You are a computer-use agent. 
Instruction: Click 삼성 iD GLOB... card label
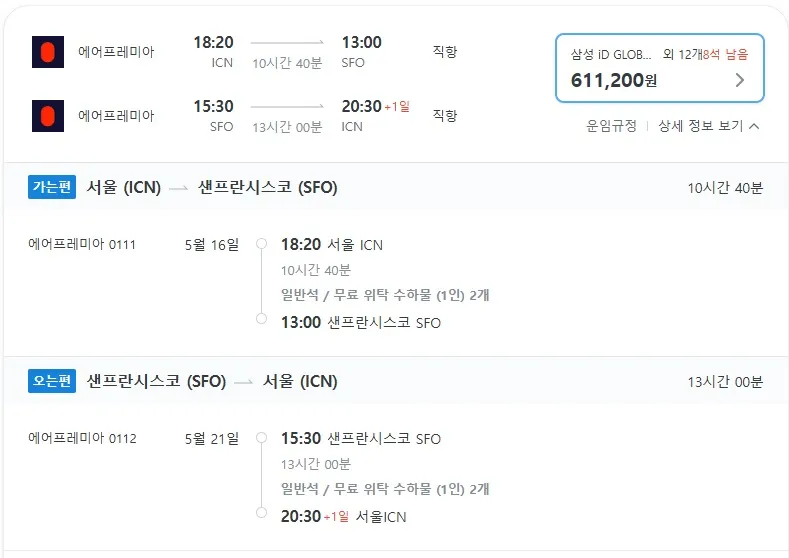click(611, 54)
